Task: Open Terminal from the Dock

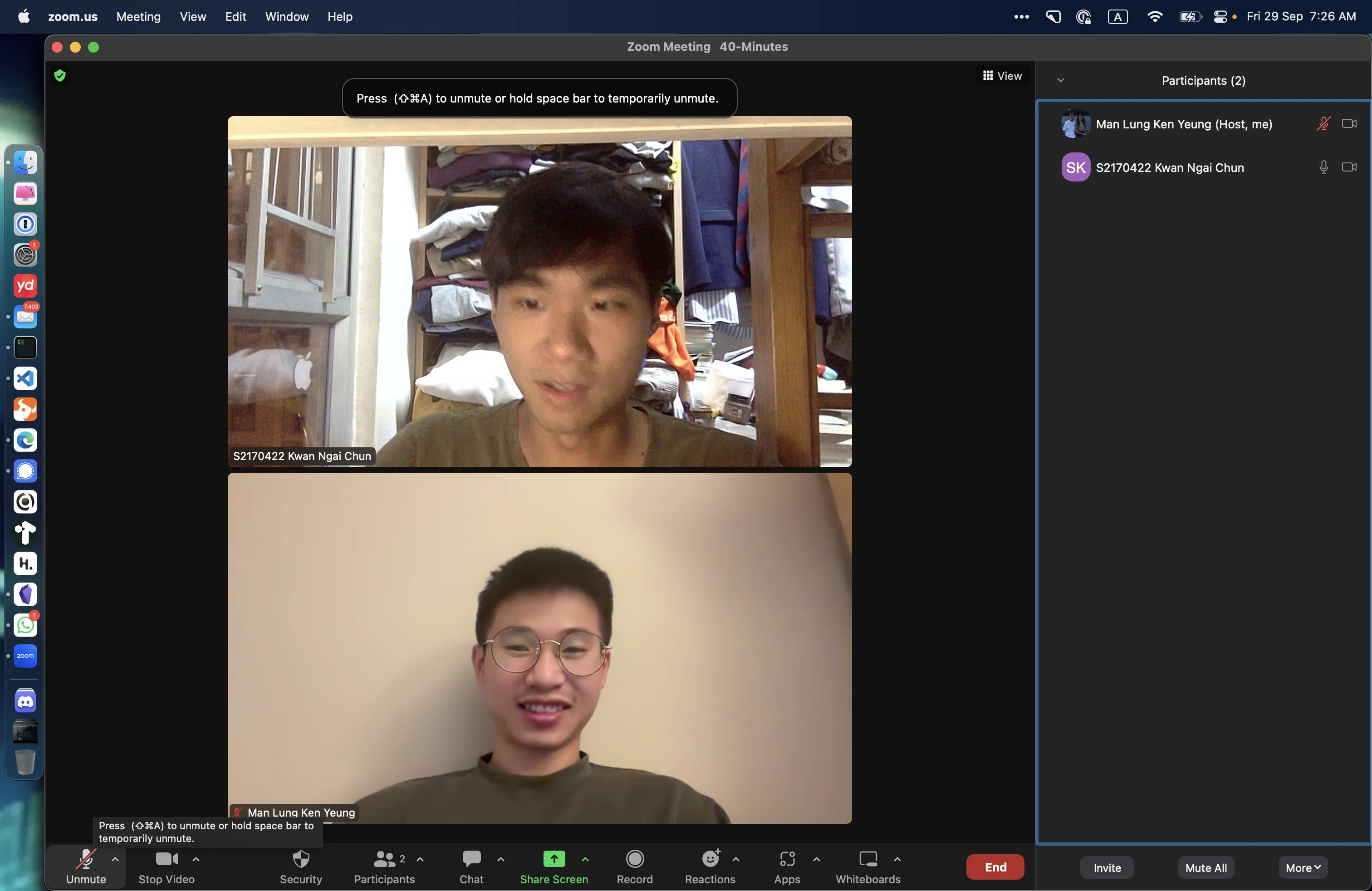Action: point(25,348)
